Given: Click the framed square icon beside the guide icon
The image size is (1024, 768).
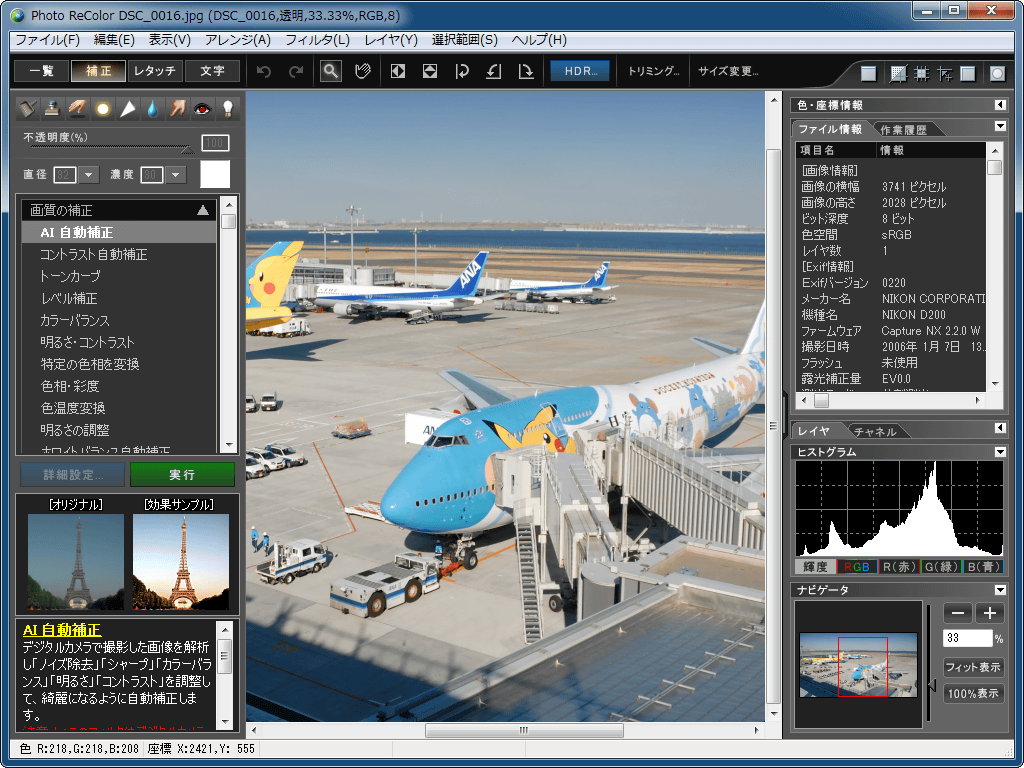Looking at the screenshot, I should point(968,74).
